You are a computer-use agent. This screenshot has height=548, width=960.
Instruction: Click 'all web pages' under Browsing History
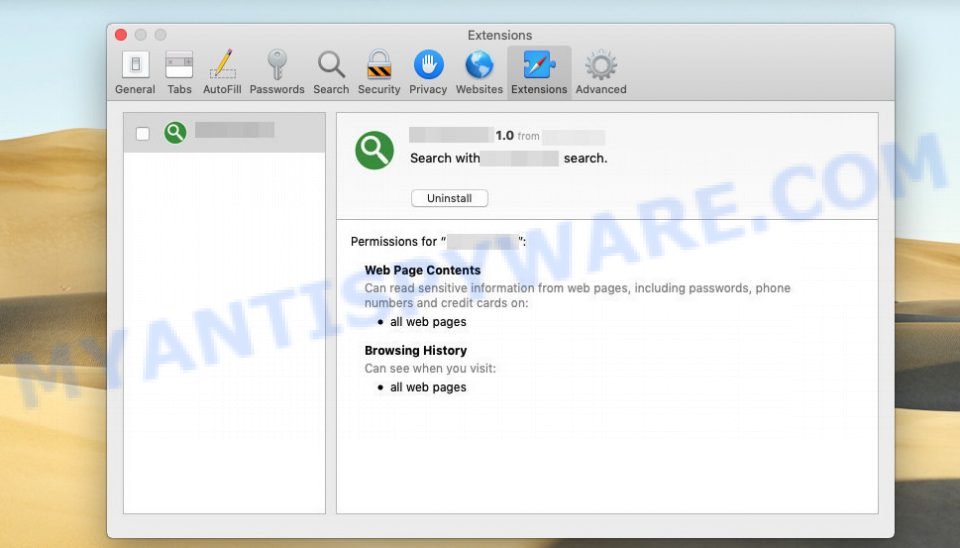point(428,388)
